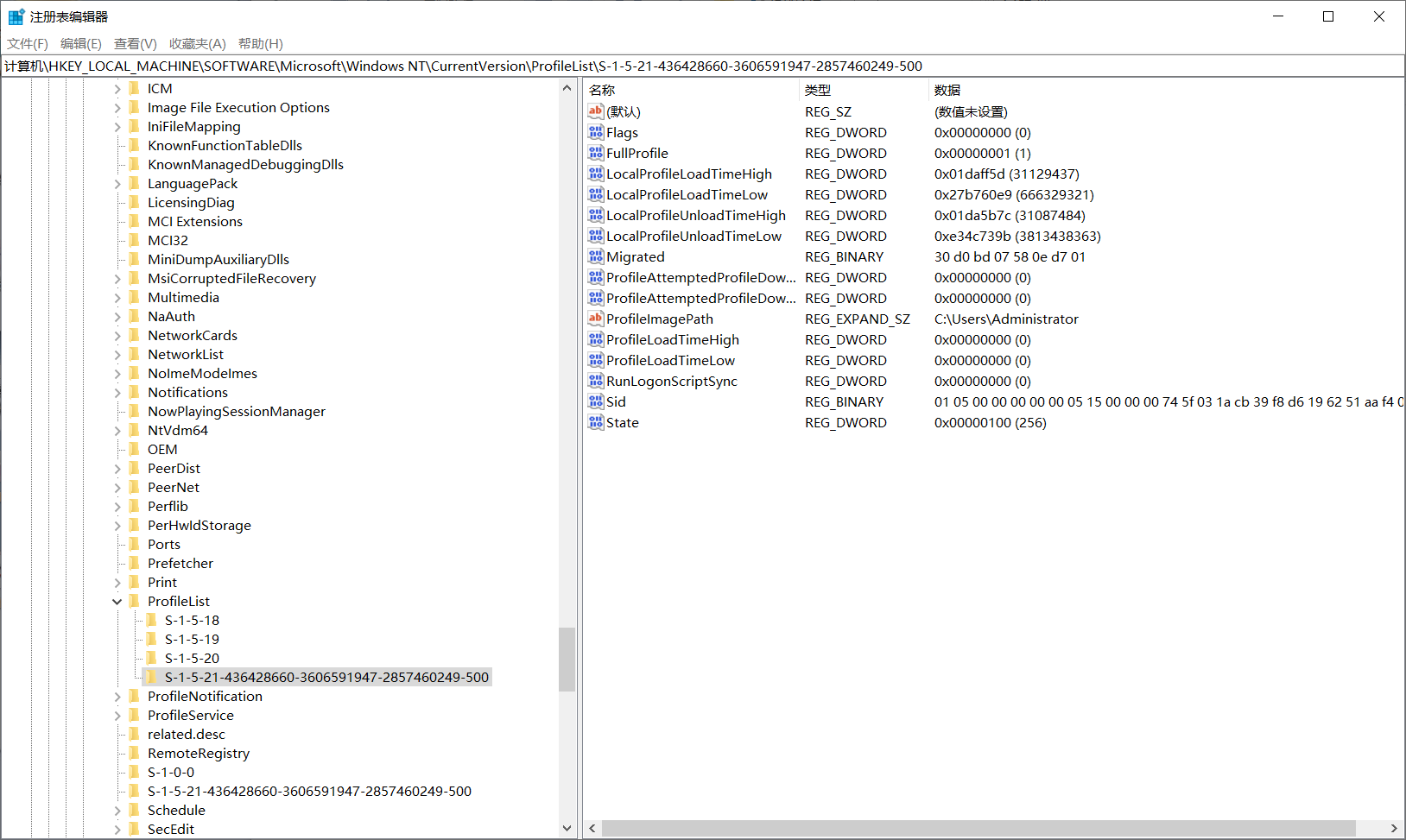This screenshot has height=840, width=1406.
Task: Click the folder icon beside Schedule
Action: [134, 810]
